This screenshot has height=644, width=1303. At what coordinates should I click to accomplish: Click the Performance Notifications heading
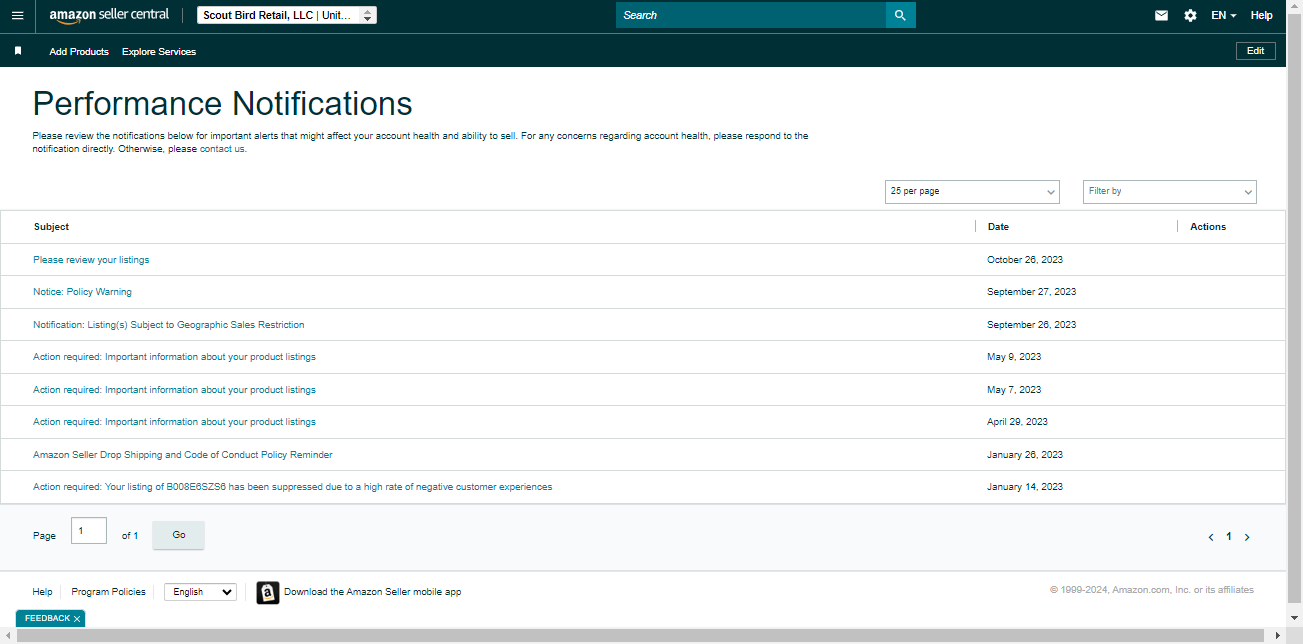click(222, 104)
